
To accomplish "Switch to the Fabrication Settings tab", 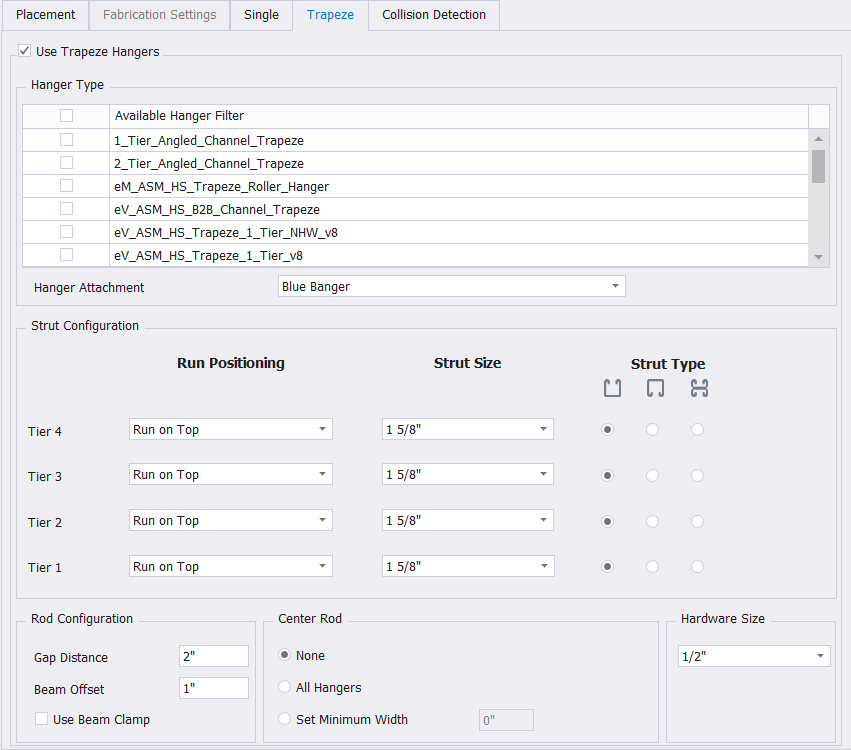I will click(x=160, y=15).
